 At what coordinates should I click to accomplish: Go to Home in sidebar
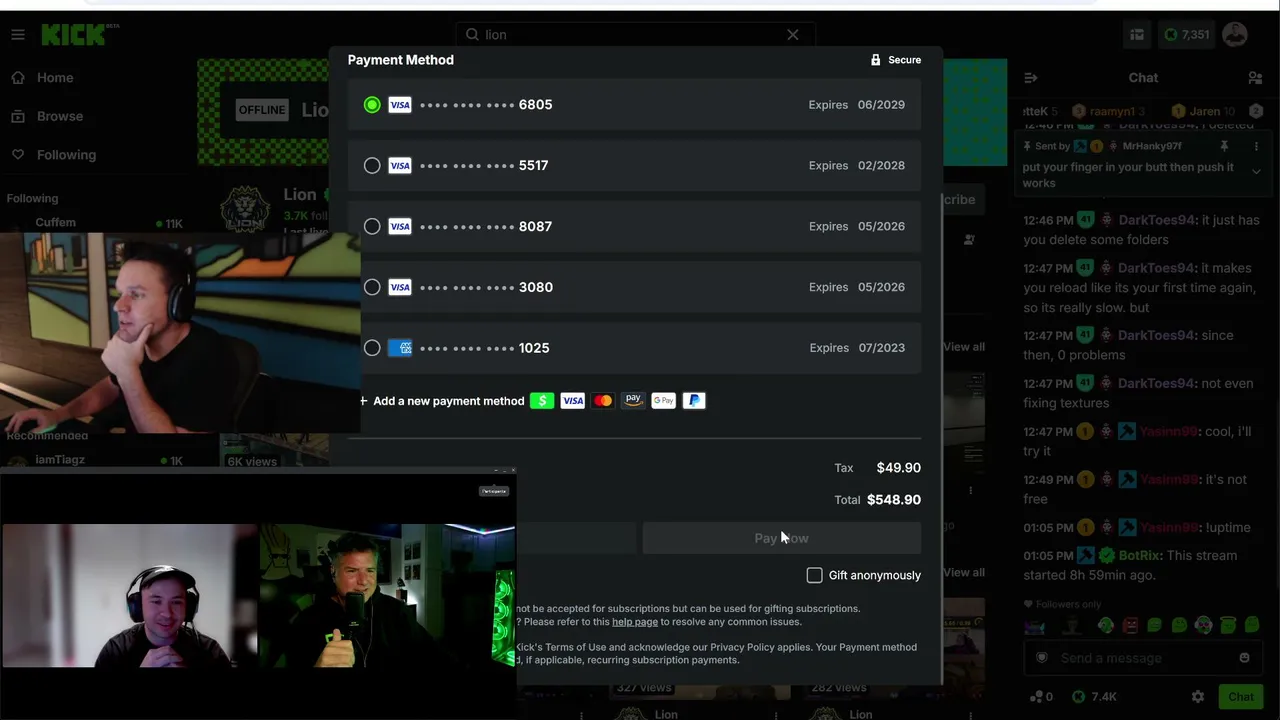pyautogui.click(x=55, y=78)
